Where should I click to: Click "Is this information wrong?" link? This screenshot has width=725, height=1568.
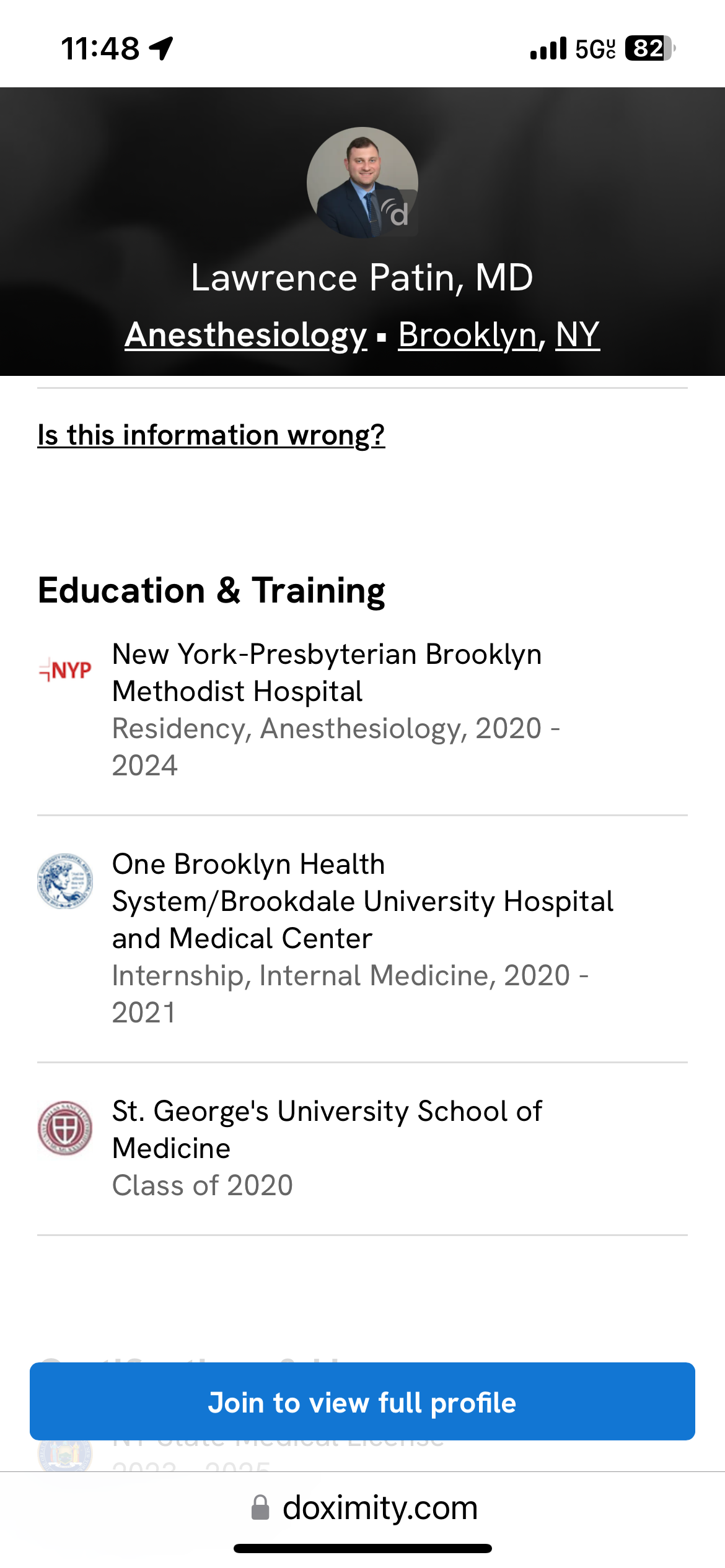pyautogui.click(x=211, y=435)
